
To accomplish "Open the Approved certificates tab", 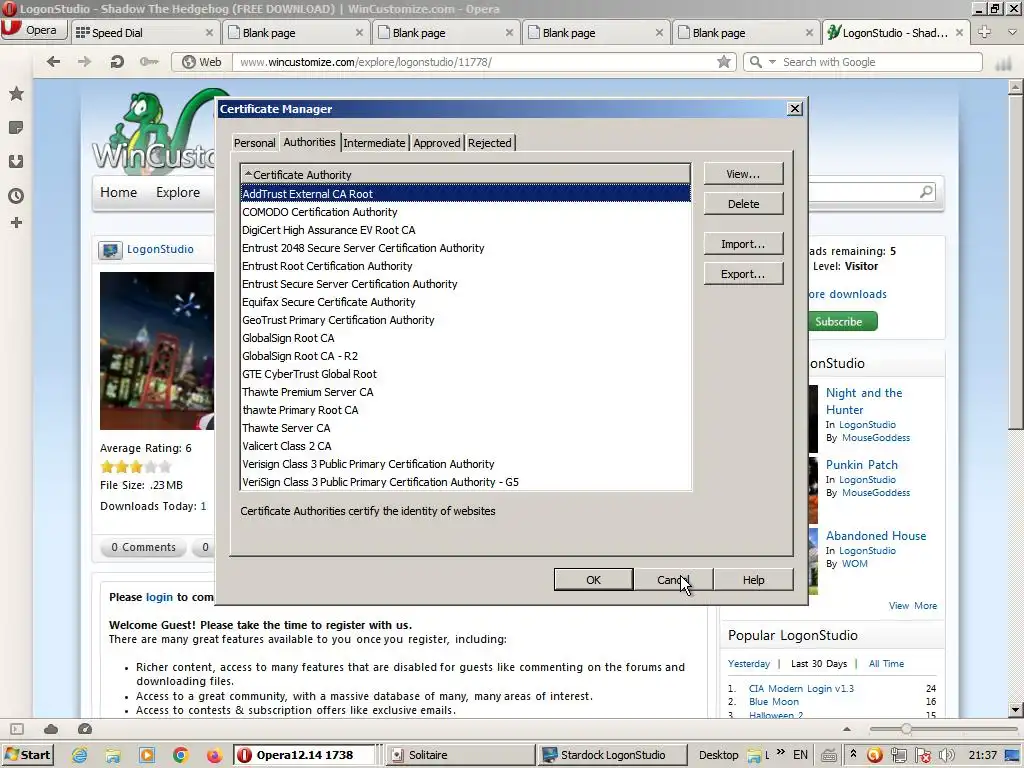I will coord(437,143).
